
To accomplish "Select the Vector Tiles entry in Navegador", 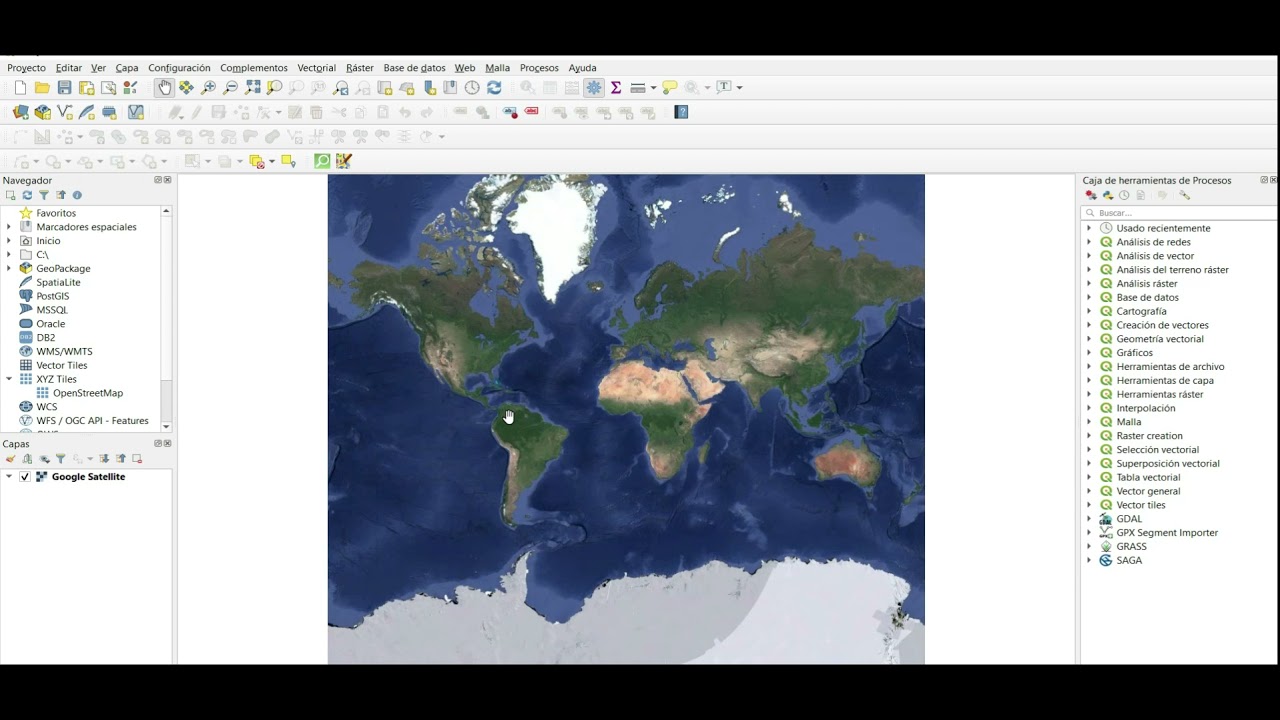I will tap(62, 365).
